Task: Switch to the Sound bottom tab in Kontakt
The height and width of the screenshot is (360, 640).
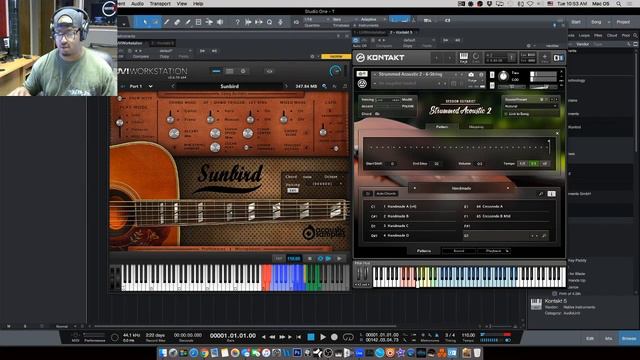Action: pos(459,251)
